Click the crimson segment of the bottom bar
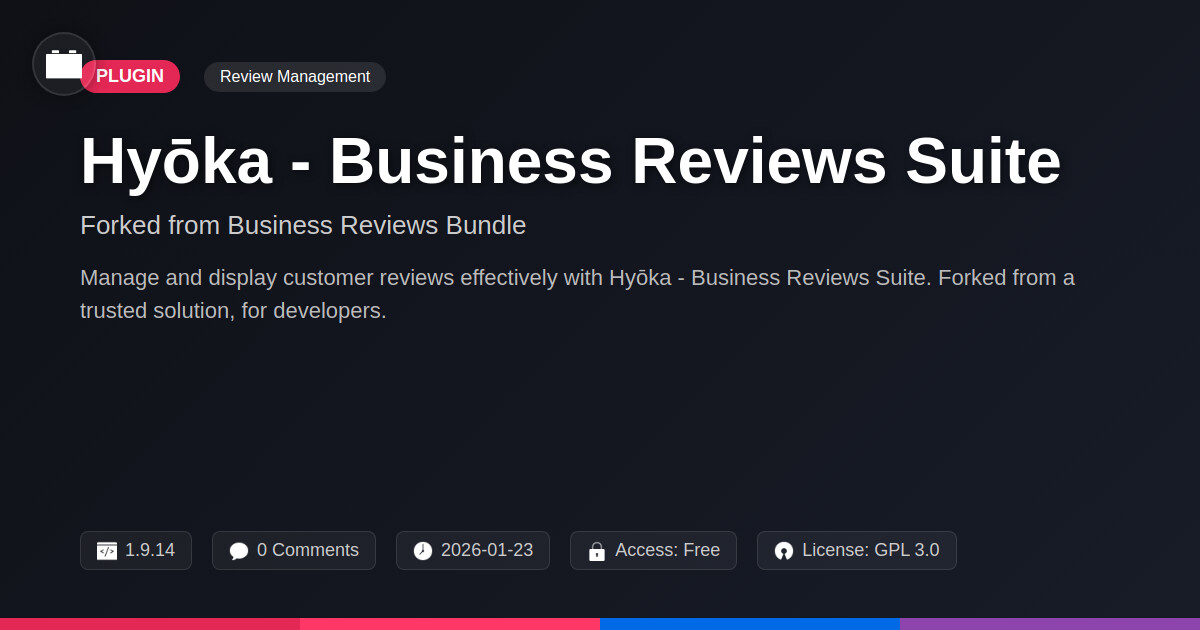 click(150, 623)
